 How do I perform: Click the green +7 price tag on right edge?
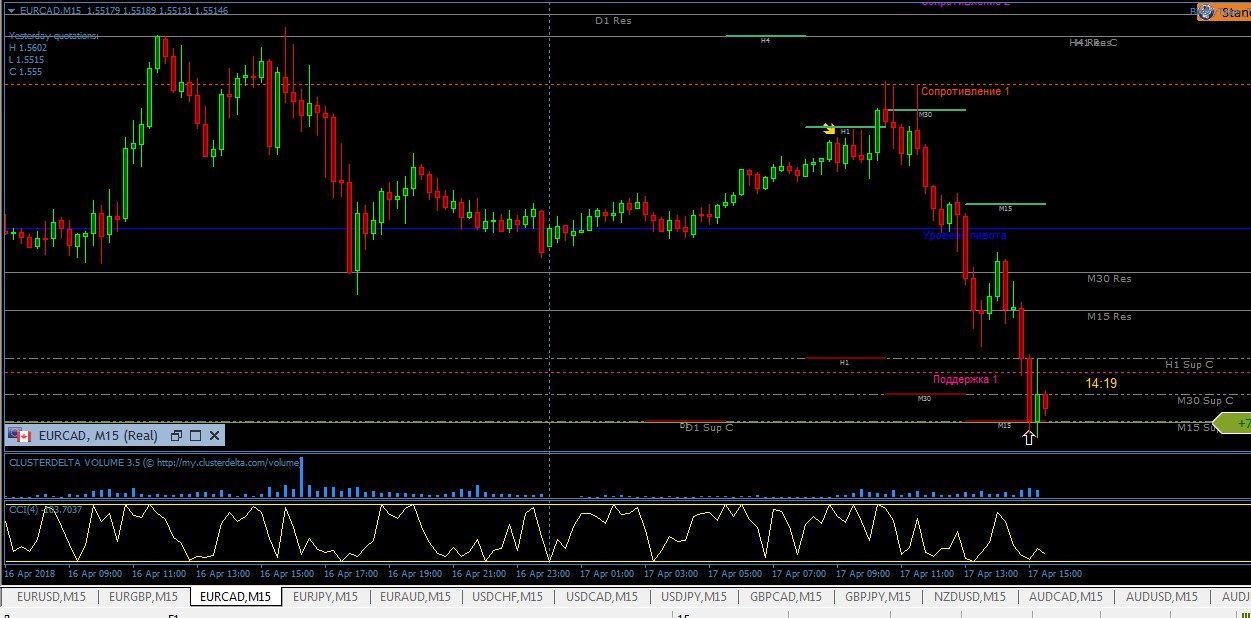click(1232, 424)
